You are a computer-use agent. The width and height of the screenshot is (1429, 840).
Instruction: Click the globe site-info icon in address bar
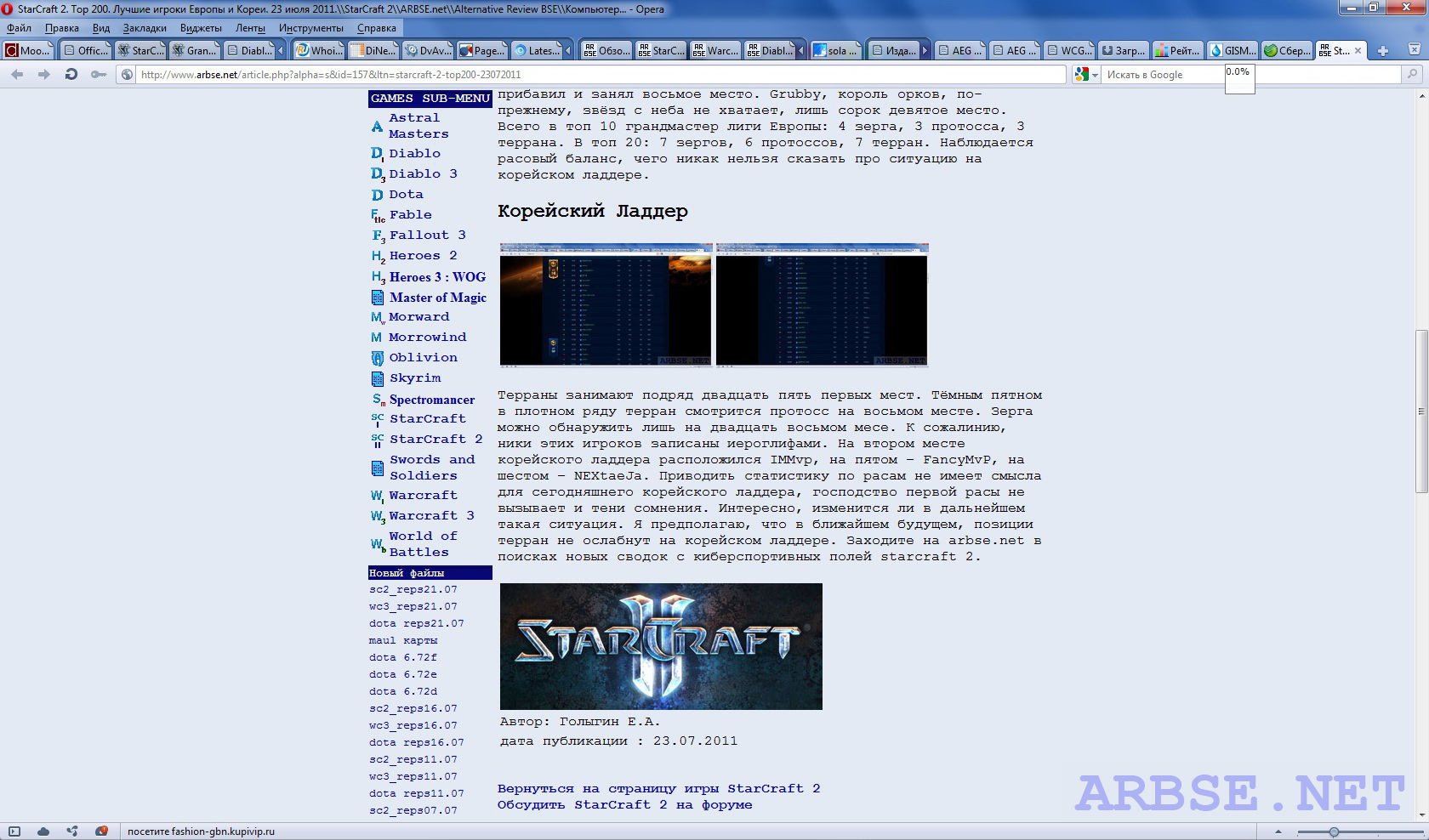point(127,75)
